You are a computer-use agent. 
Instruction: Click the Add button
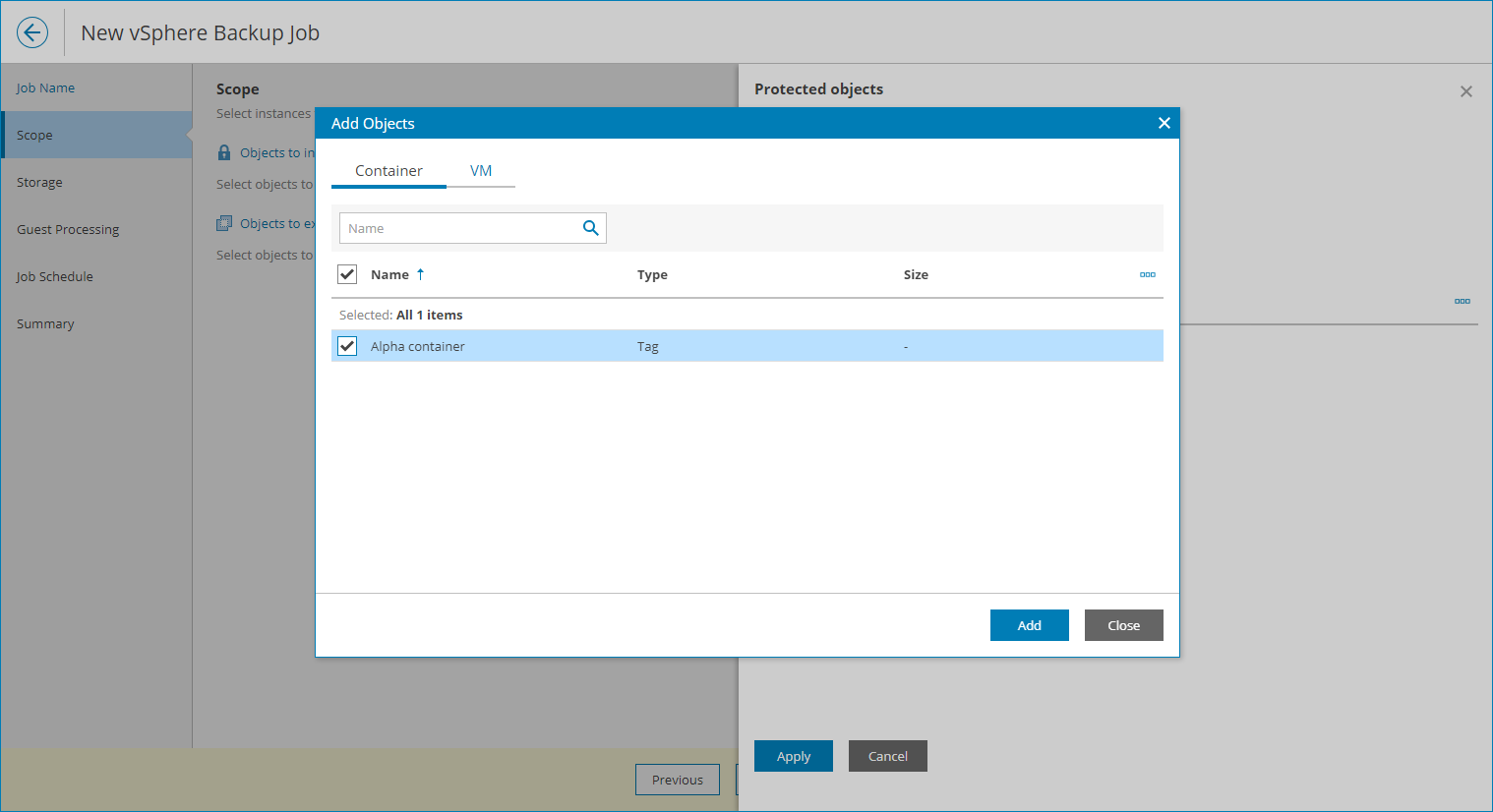[1029, 625]
